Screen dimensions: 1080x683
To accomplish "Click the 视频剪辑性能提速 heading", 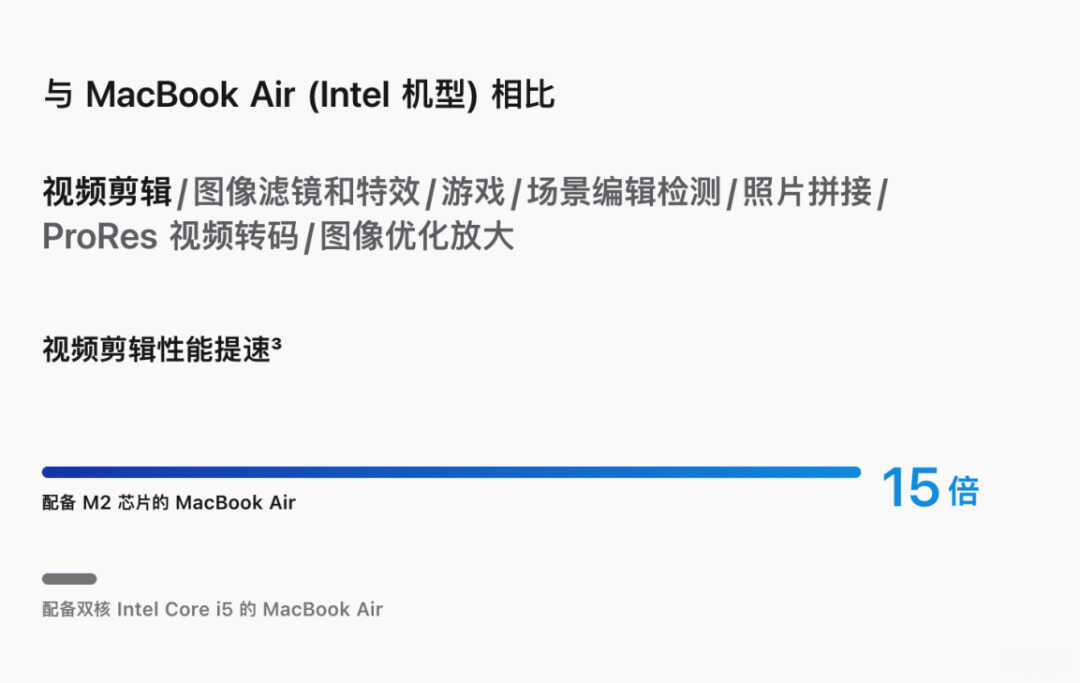I will [157, 350].
